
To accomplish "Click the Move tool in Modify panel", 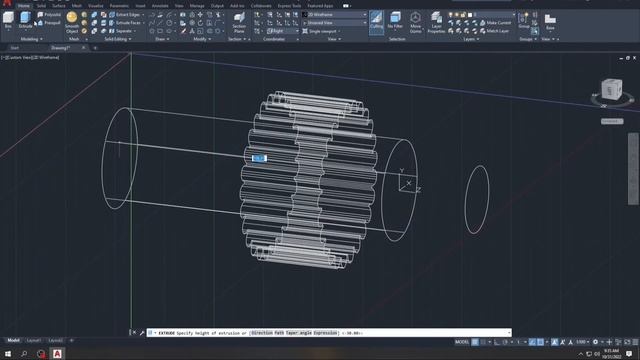I will click(x=200, y=15).
